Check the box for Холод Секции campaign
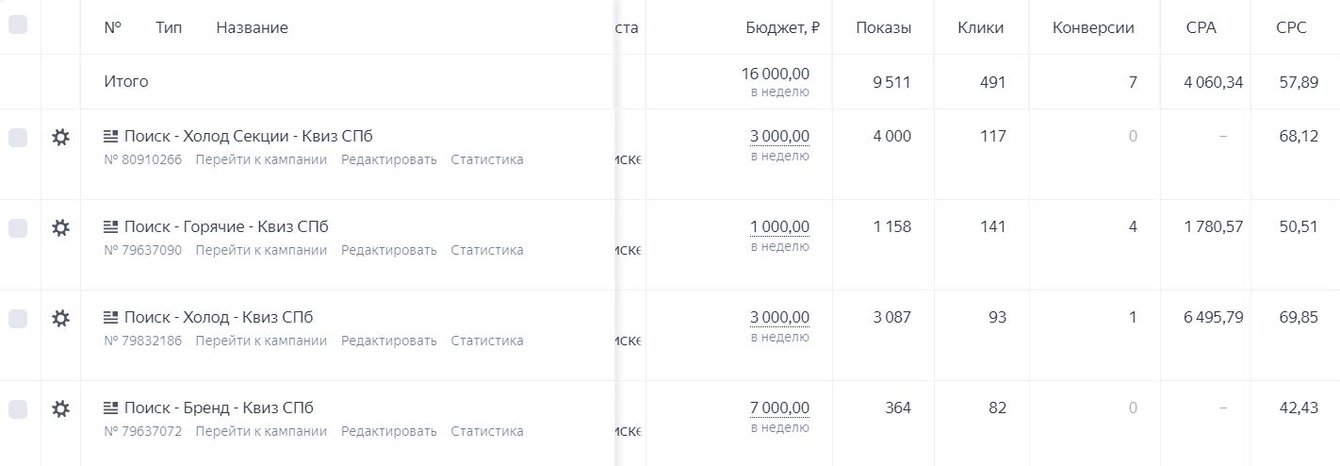Screen dimensions: 1340x466 [18, 138]
